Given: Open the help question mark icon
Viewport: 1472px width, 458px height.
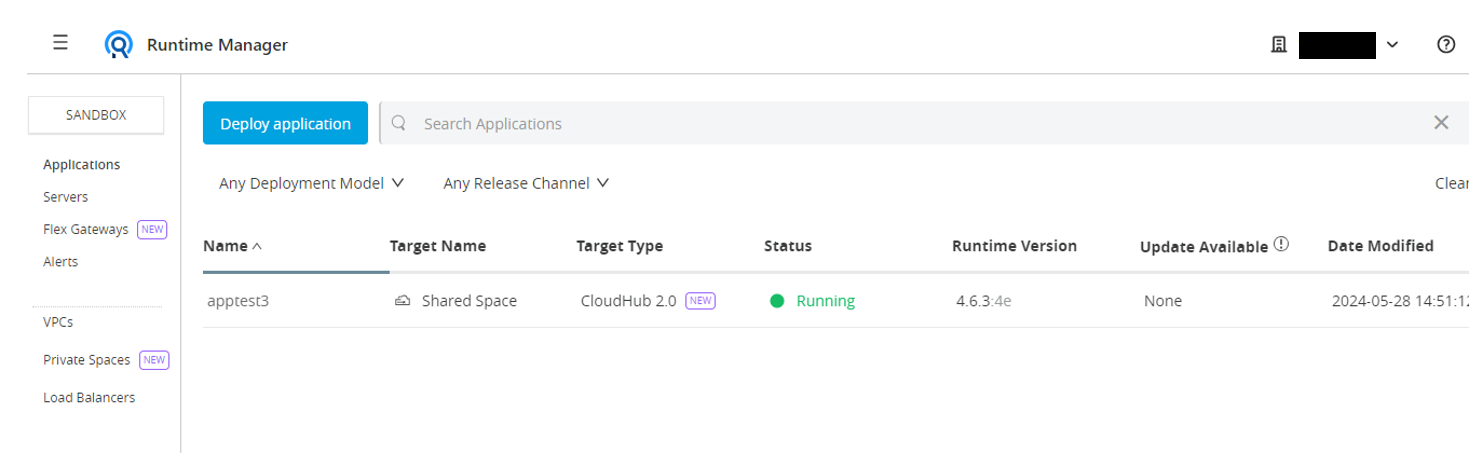Looking at the screenshot, I should point(1445,45).
